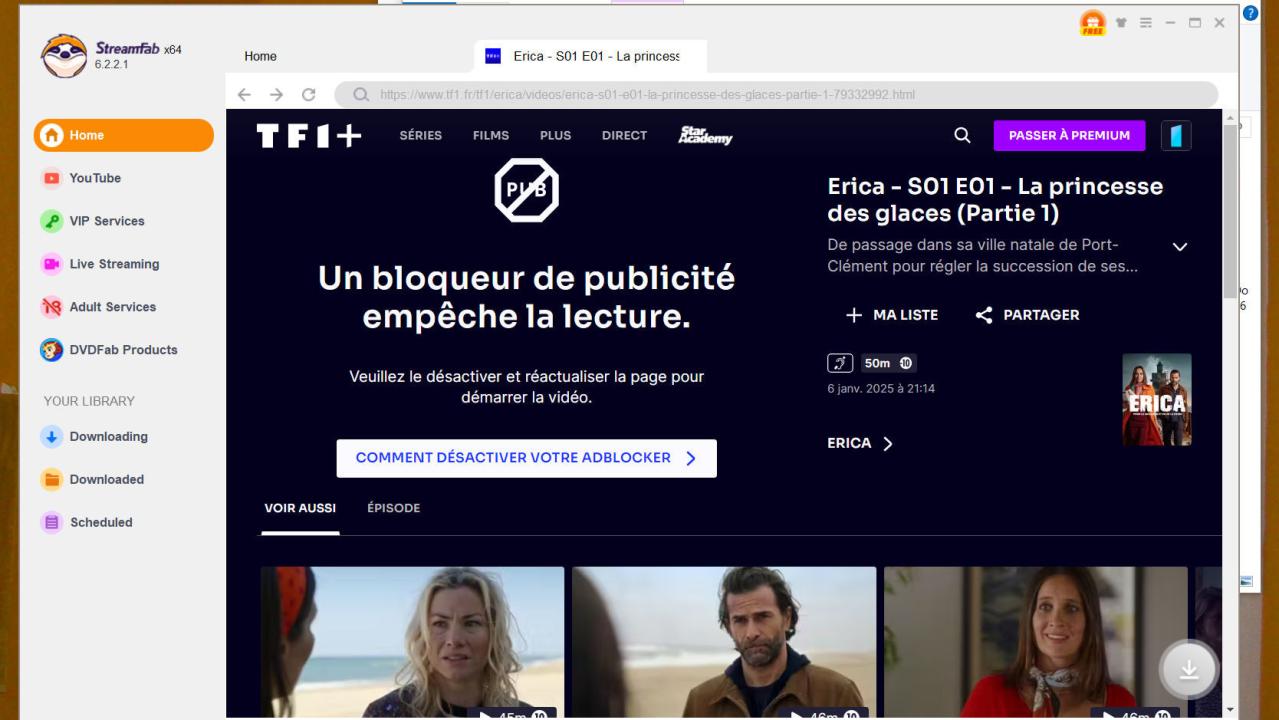1279x720 pixels.
Task: Click the blue help question icon behind StreamFab
Action: pos(1250,13)
